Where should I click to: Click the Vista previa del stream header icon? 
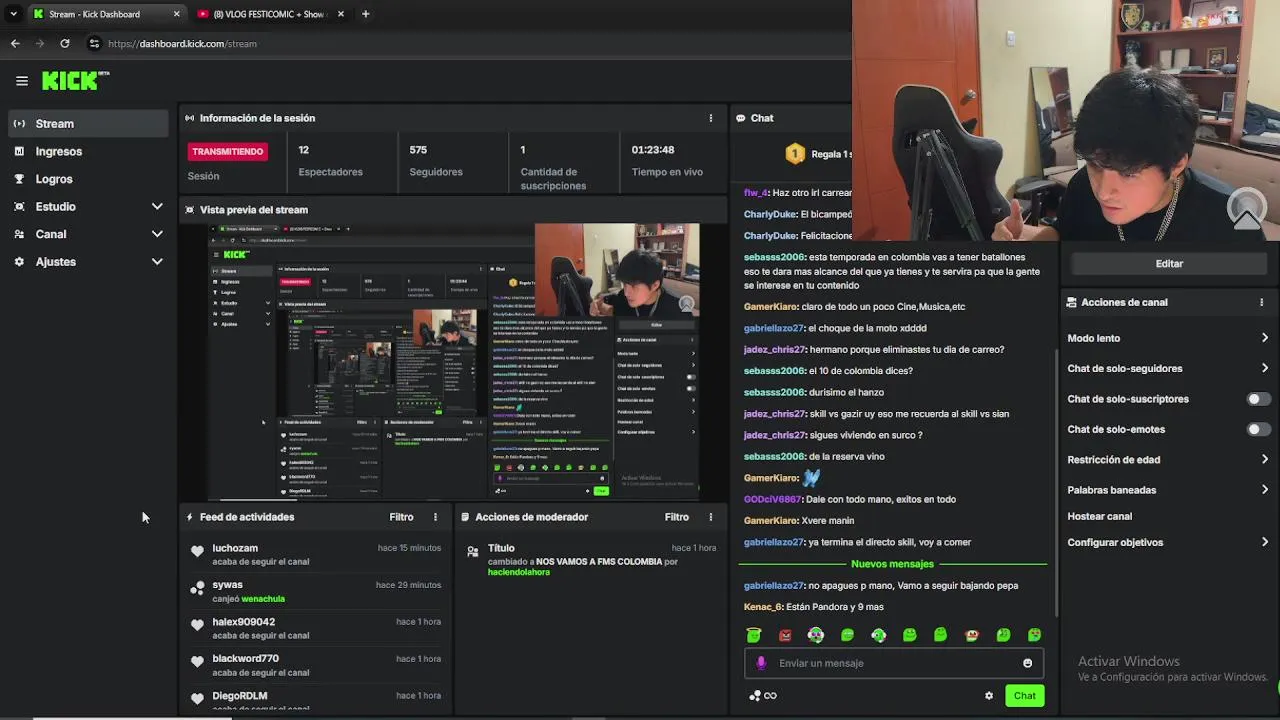point(189,210)
